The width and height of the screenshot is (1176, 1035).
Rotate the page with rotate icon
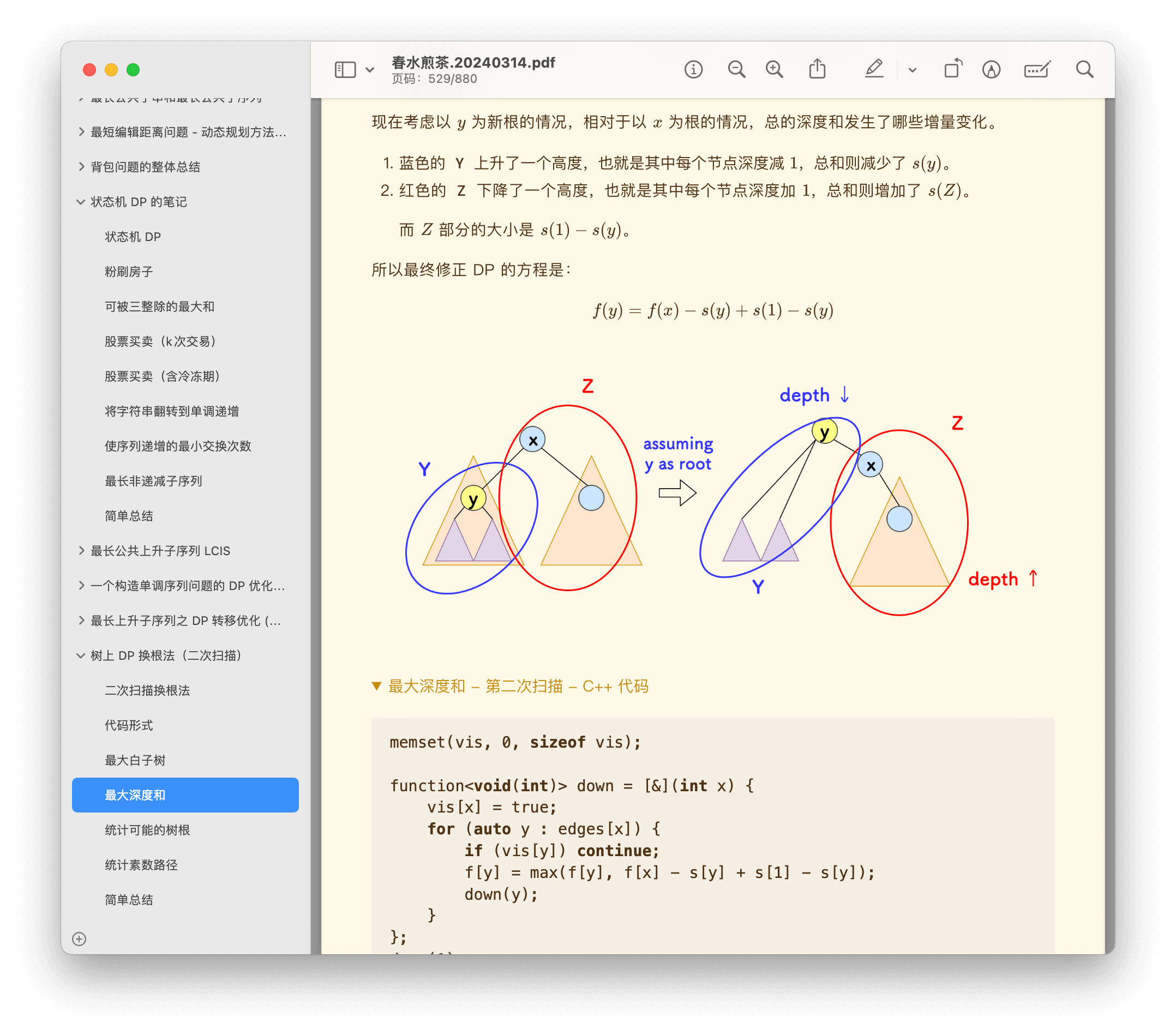952,70
